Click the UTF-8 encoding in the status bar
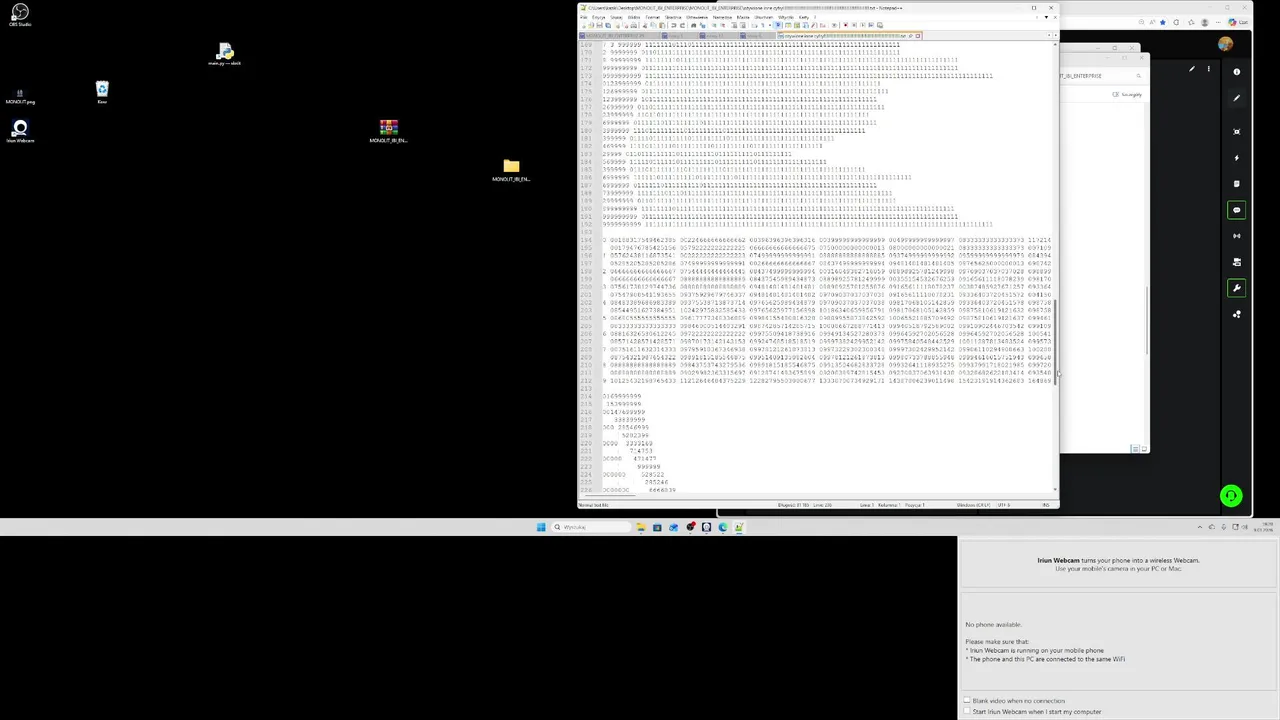The image size is (1280, 720). (1003, 505)
